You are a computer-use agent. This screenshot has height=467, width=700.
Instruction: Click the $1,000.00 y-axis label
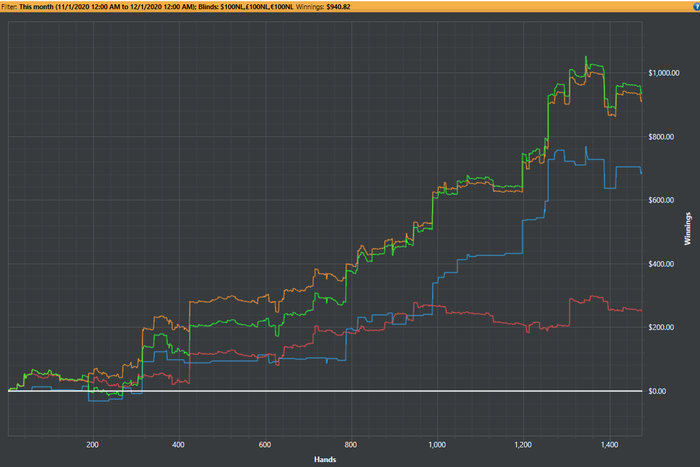pos(664,73)
